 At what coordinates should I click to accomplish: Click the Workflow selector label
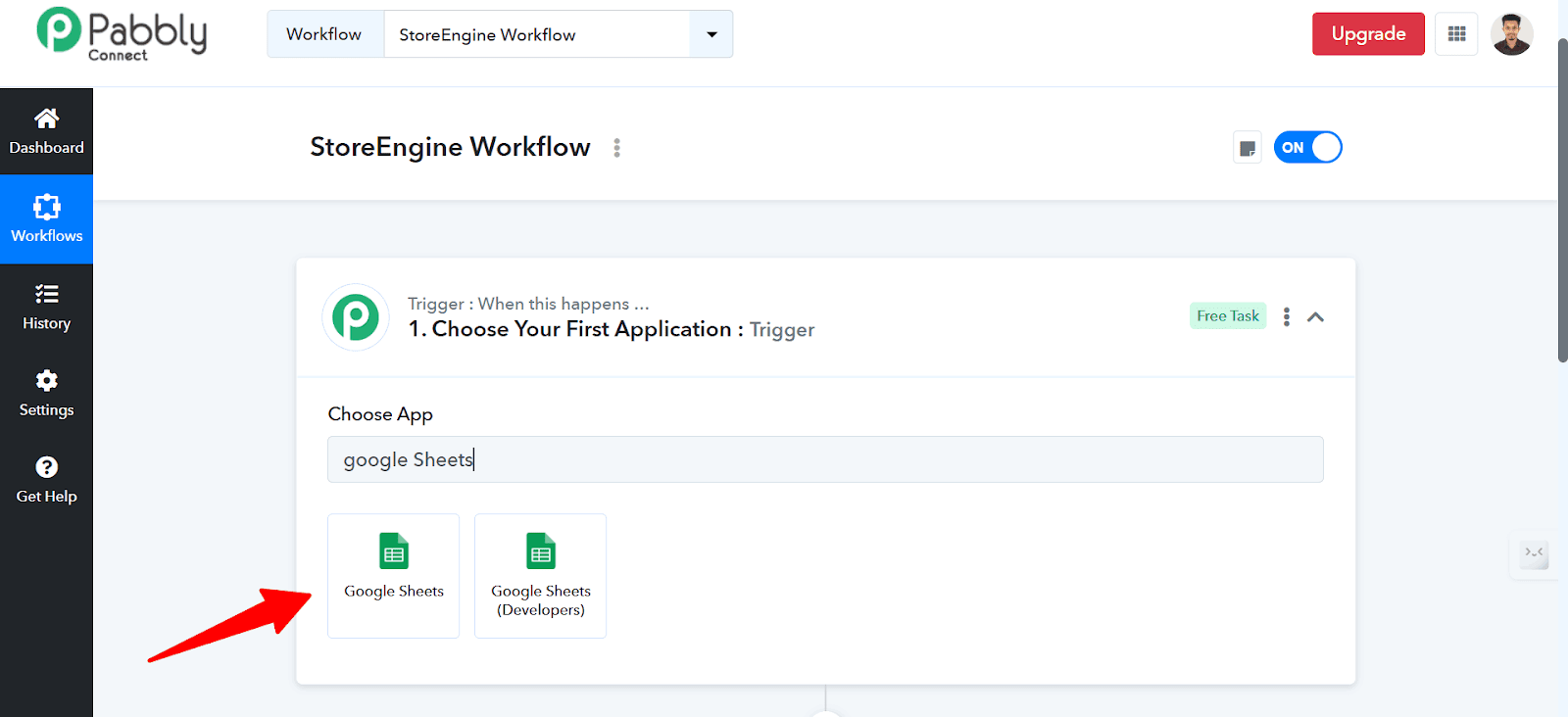[x=324, y=34]
